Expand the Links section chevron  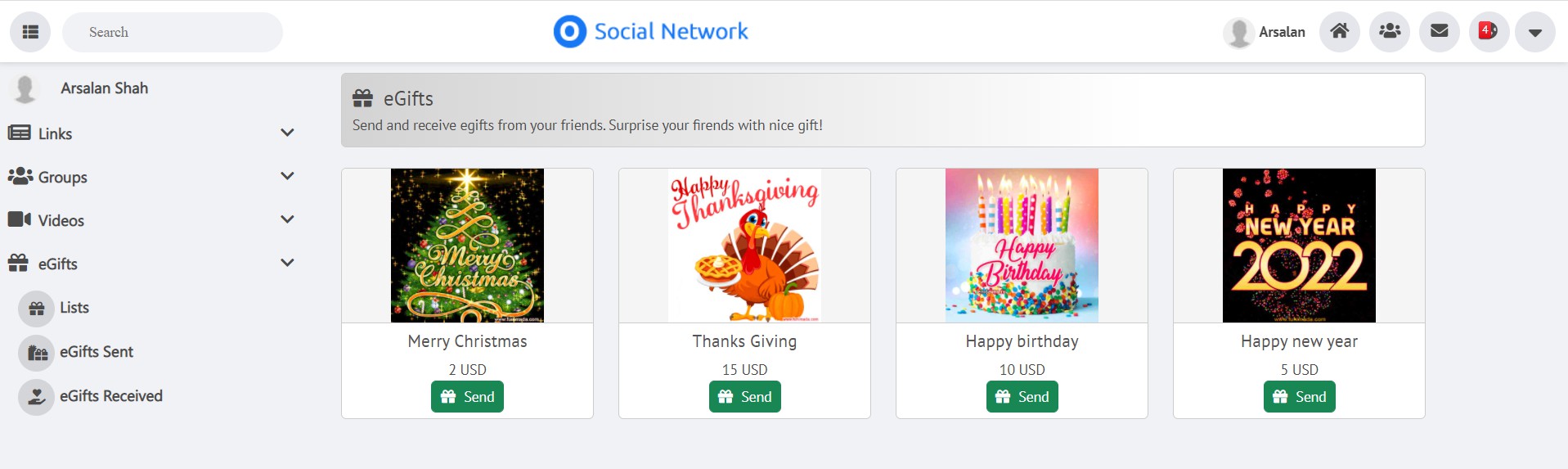pos(287,133)
